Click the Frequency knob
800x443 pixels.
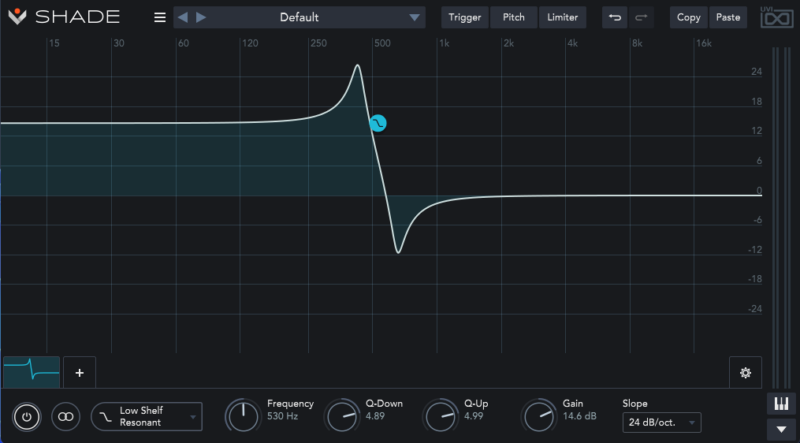pyautogui.click(x=243, y=416)
